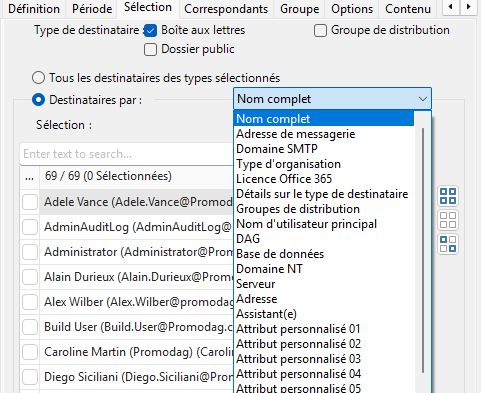481x393 pixels.
Task: Choose Nom d'utilisateur principal option
Action: (324, 224)
